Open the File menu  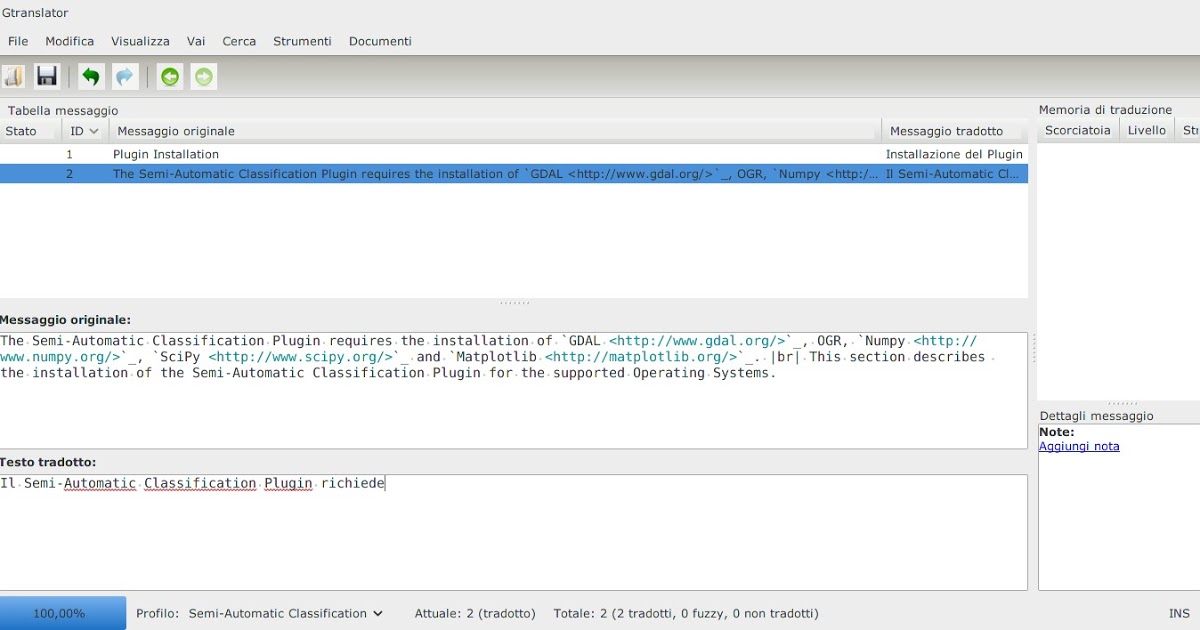[x=18, y=41]
